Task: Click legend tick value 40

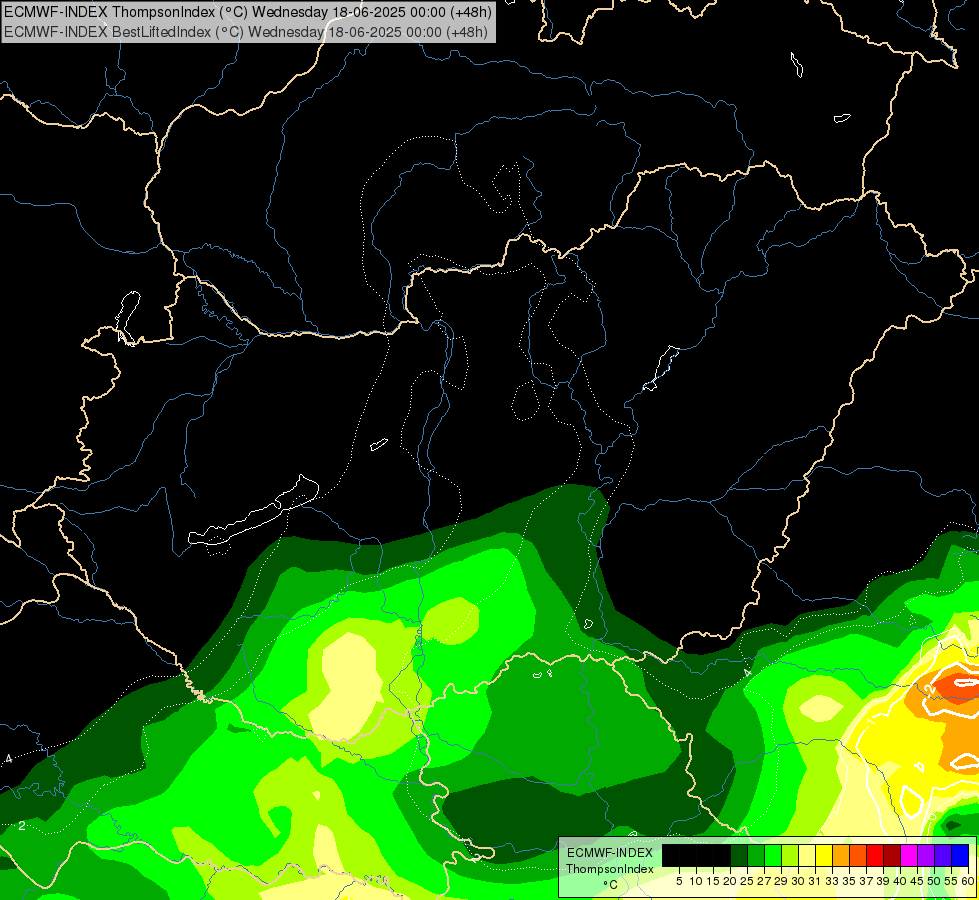Action: coord(900,881)
